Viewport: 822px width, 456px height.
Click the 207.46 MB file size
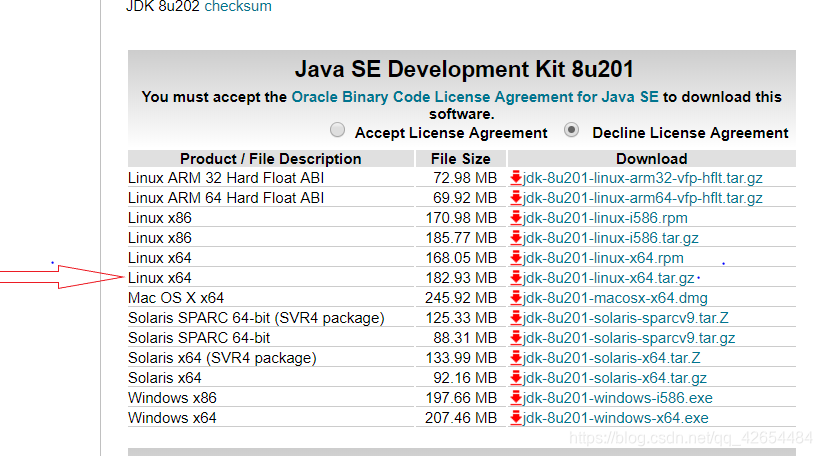(x=461, y=418)
